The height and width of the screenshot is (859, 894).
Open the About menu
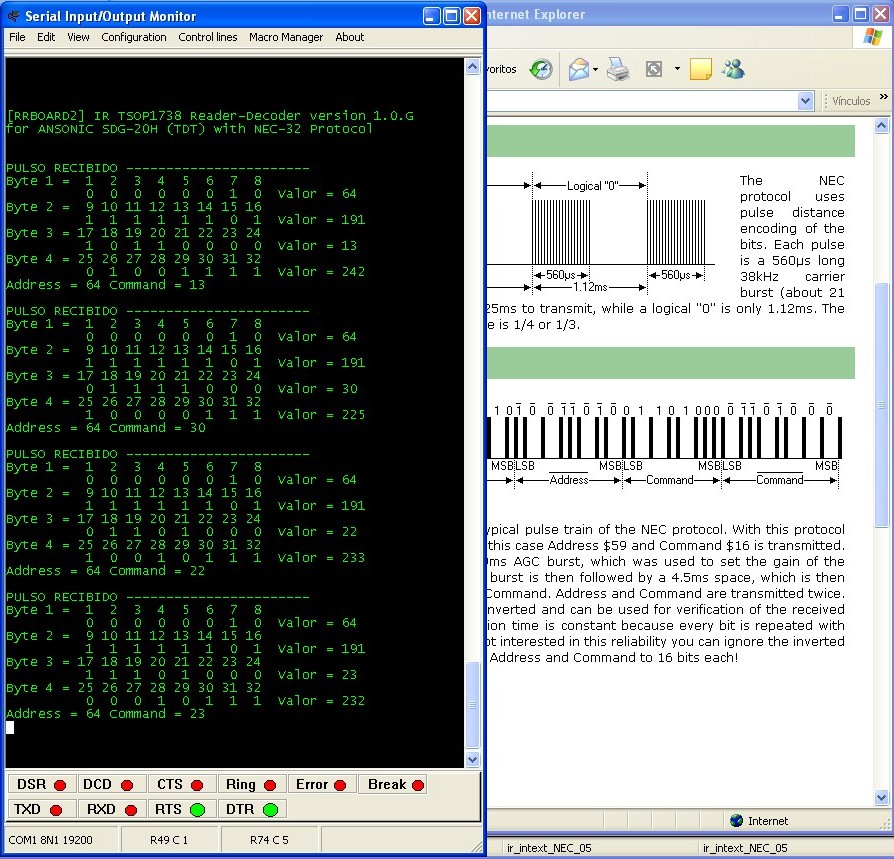[350, 37]
